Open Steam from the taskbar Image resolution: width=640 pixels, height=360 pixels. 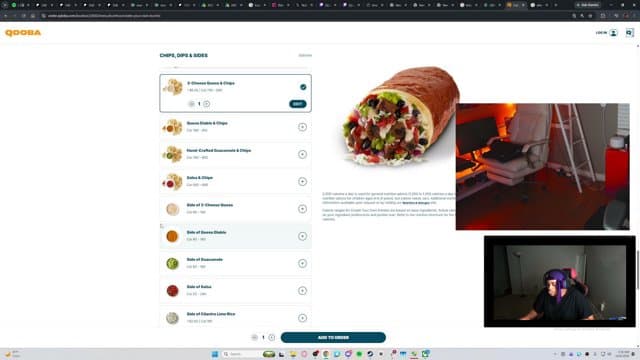click(x=370, y=354)
